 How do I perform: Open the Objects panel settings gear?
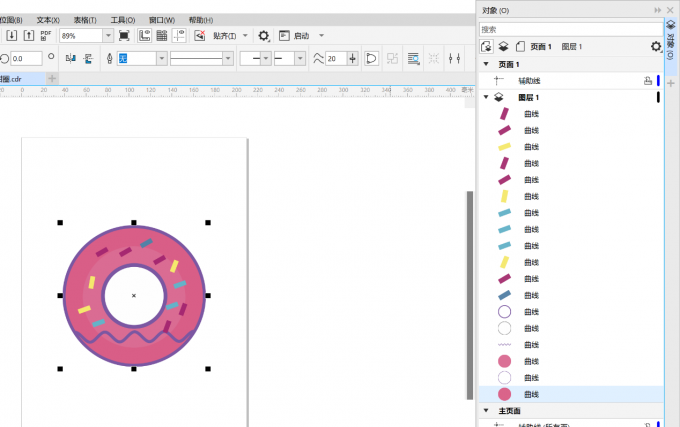pyautogui.click(x=656, y=46)
